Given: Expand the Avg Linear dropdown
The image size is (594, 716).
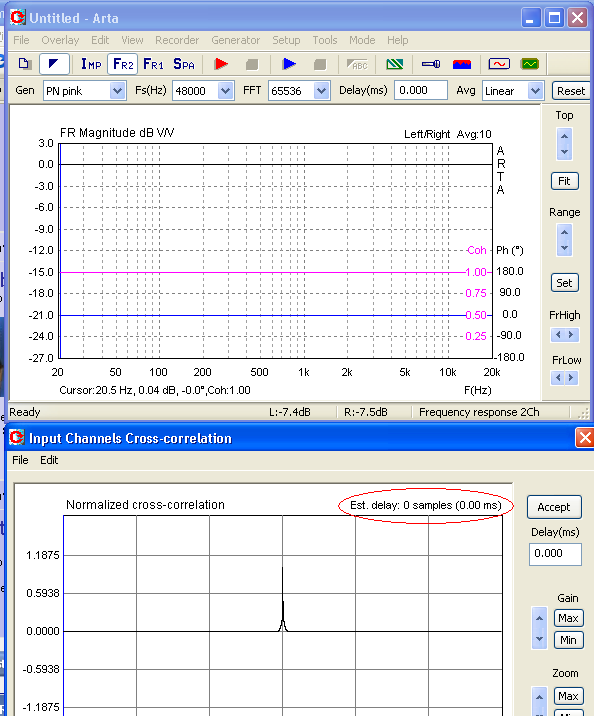Looking at the screenshot, I should tap(535, 91).
